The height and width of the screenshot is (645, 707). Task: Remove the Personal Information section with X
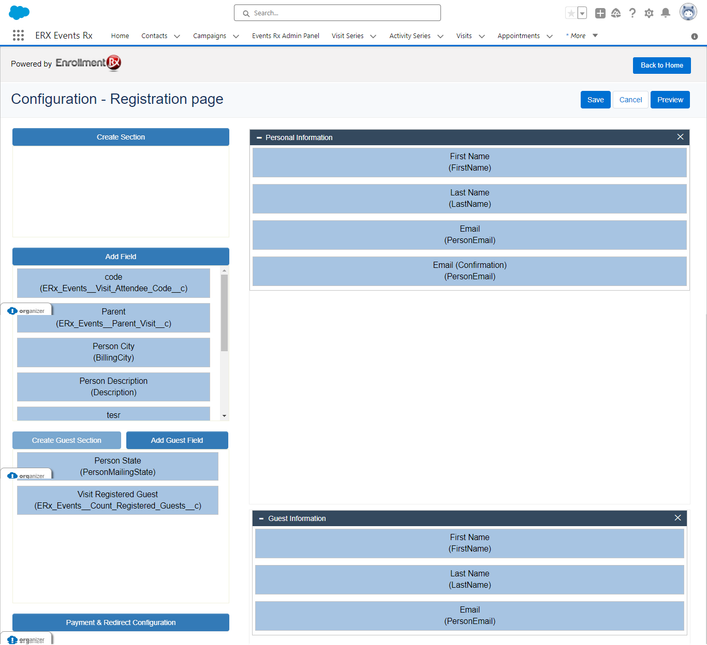680,137
